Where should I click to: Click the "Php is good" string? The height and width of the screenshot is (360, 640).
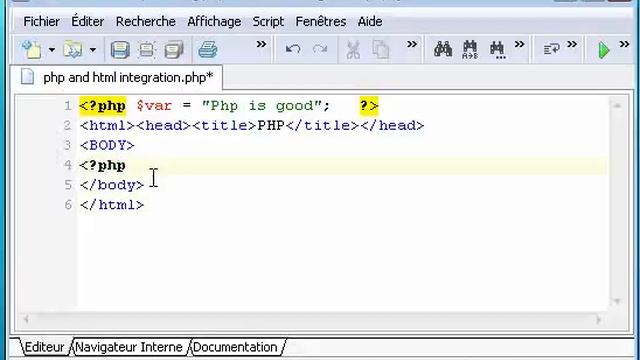coord(261,106)
